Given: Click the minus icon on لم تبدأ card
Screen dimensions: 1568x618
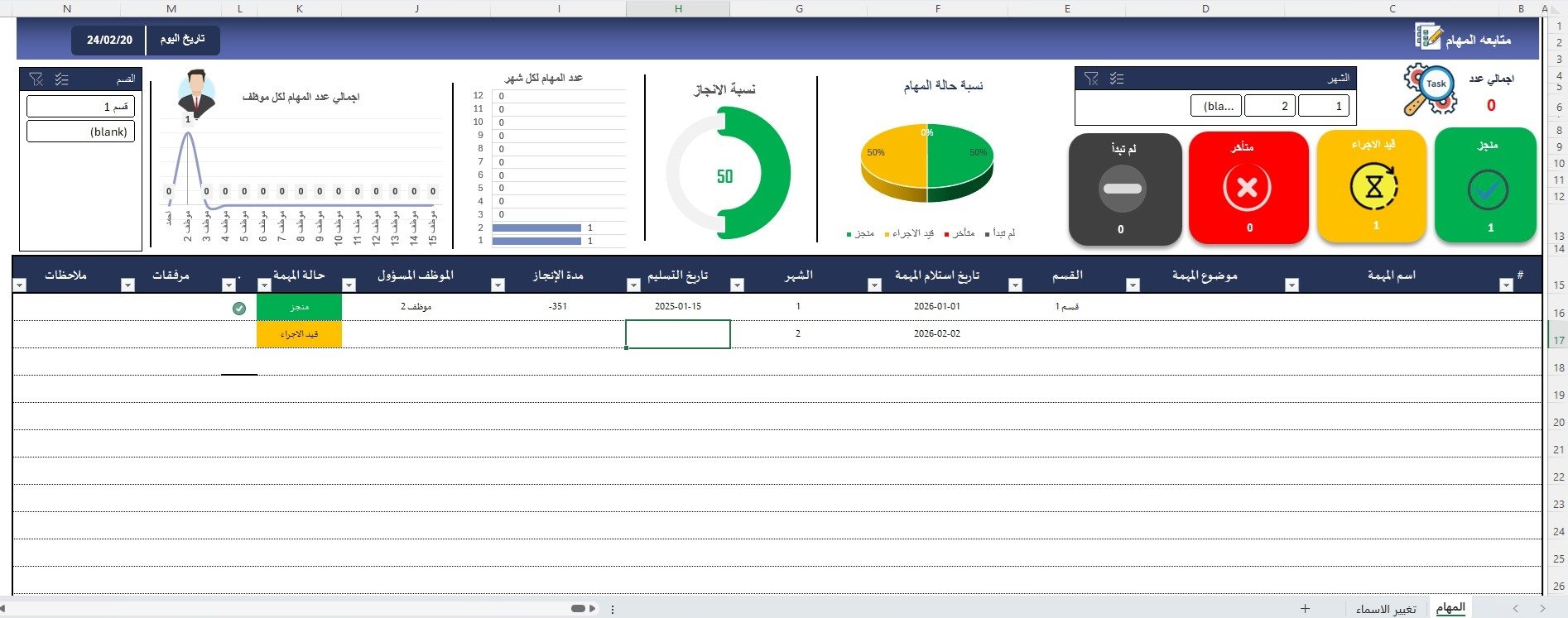Looking at the screenshot, I should coord(1122,189).
